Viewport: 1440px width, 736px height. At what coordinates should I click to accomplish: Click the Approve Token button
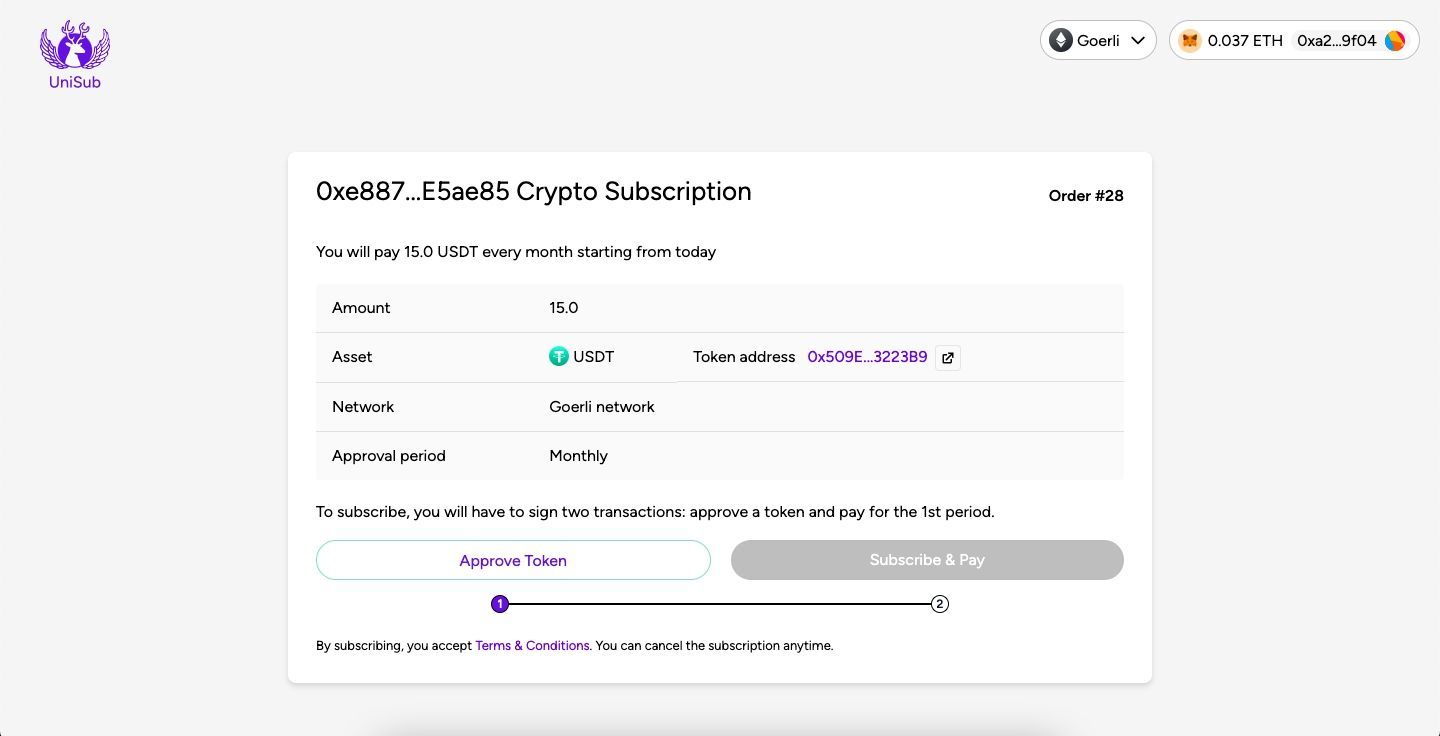(x=513, y=560)
